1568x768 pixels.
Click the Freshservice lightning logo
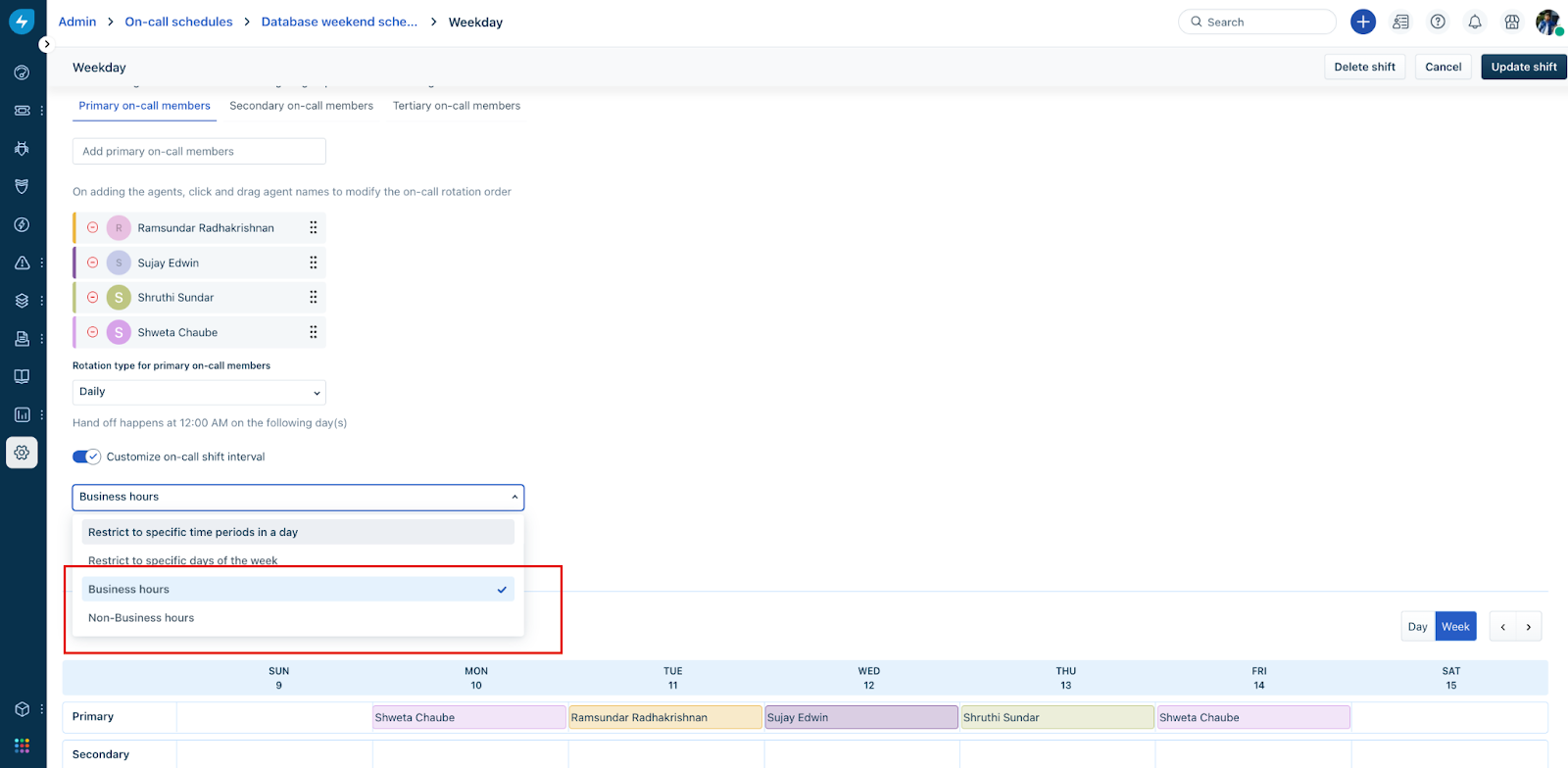tap(22, 22)
